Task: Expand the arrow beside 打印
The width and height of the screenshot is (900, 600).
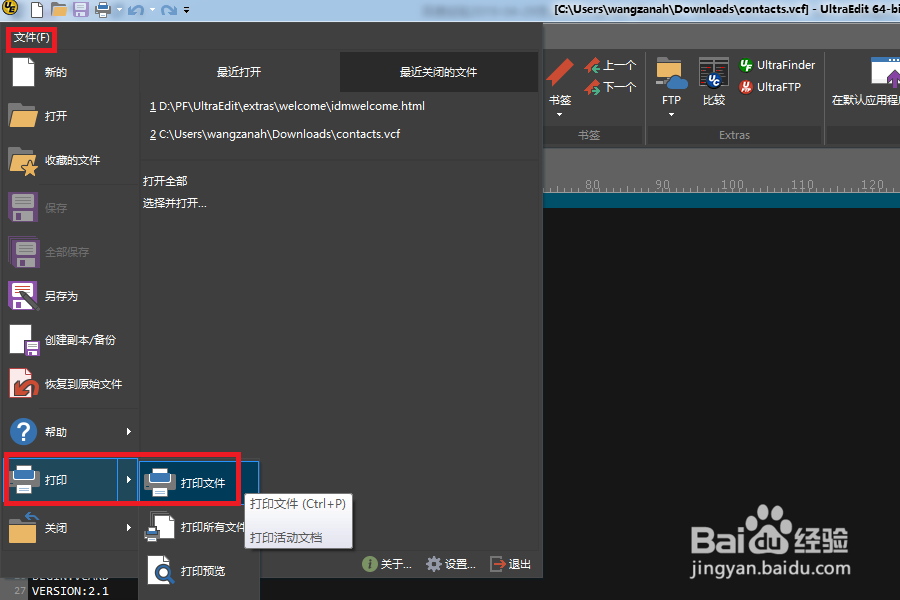Action: click(x=129, y=479)
